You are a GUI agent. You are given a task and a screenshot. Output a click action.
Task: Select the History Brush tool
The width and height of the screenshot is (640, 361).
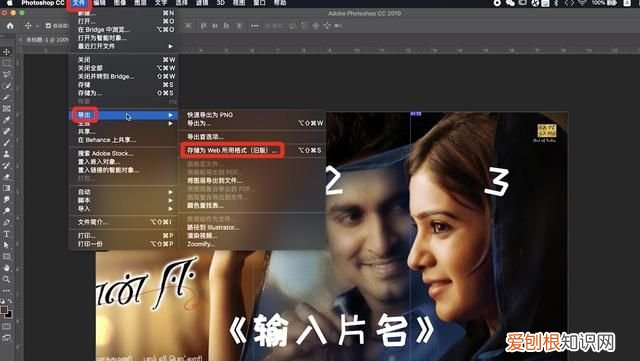[7, 166]
